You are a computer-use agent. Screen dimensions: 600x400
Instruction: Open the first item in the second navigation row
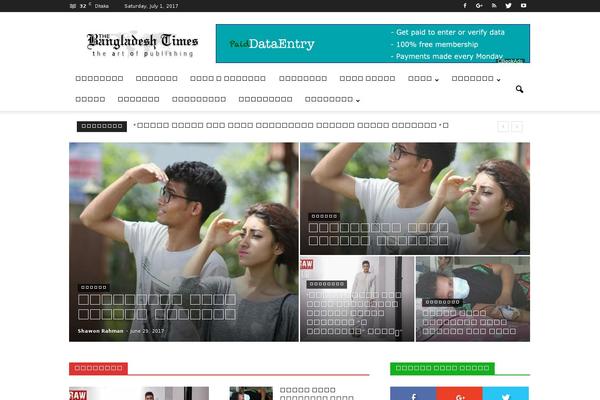[90, 100]
